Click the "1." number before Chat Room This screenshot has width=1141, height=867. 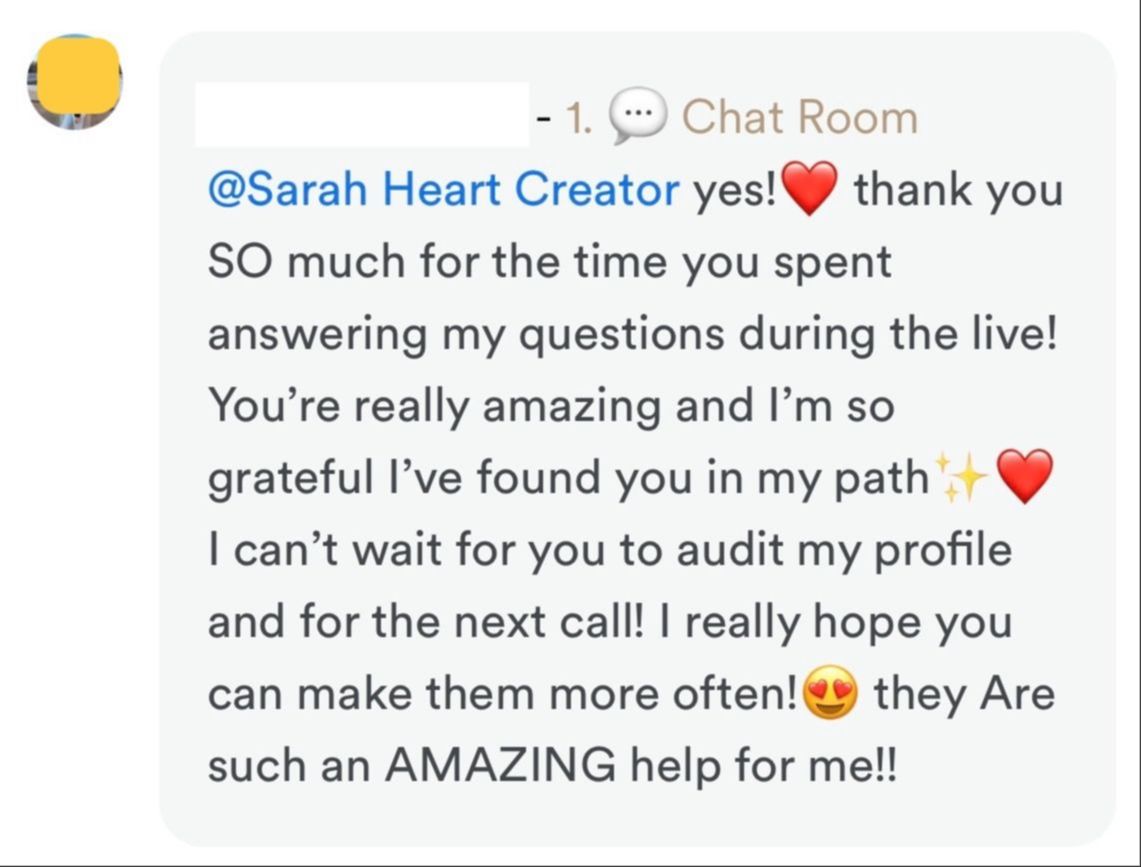pyautogui.click(x=579, y=117)
